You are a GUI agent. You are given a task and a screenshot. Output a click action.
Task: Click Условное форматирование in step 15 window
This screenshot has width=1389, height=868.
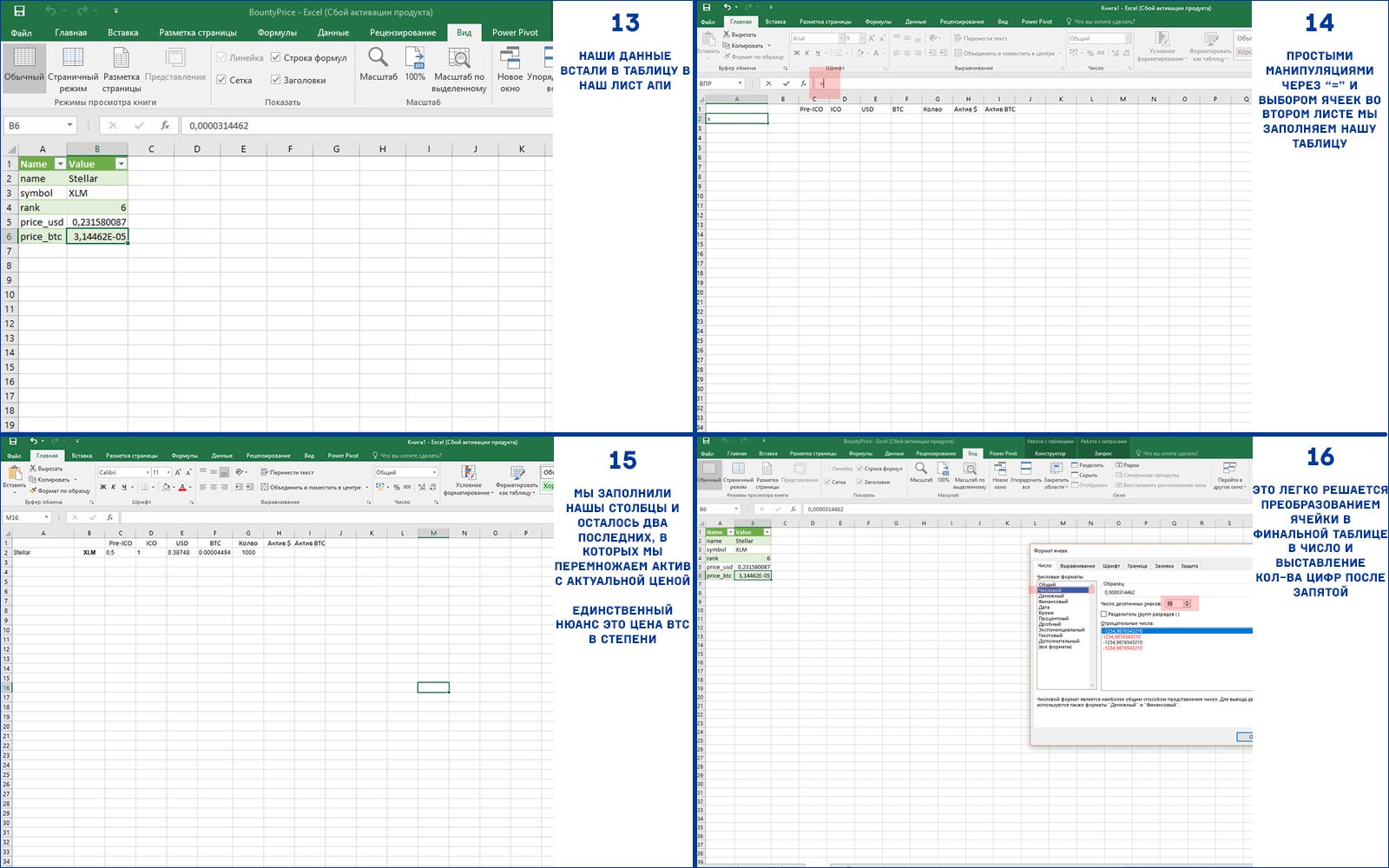(x=468, y=481)
